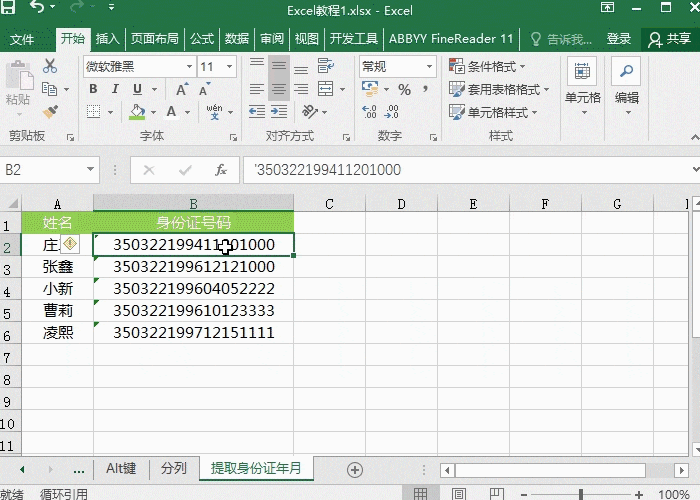700x500 pixels.
Task: Click the Decrease Indent icon
Action: click(257, 112)
